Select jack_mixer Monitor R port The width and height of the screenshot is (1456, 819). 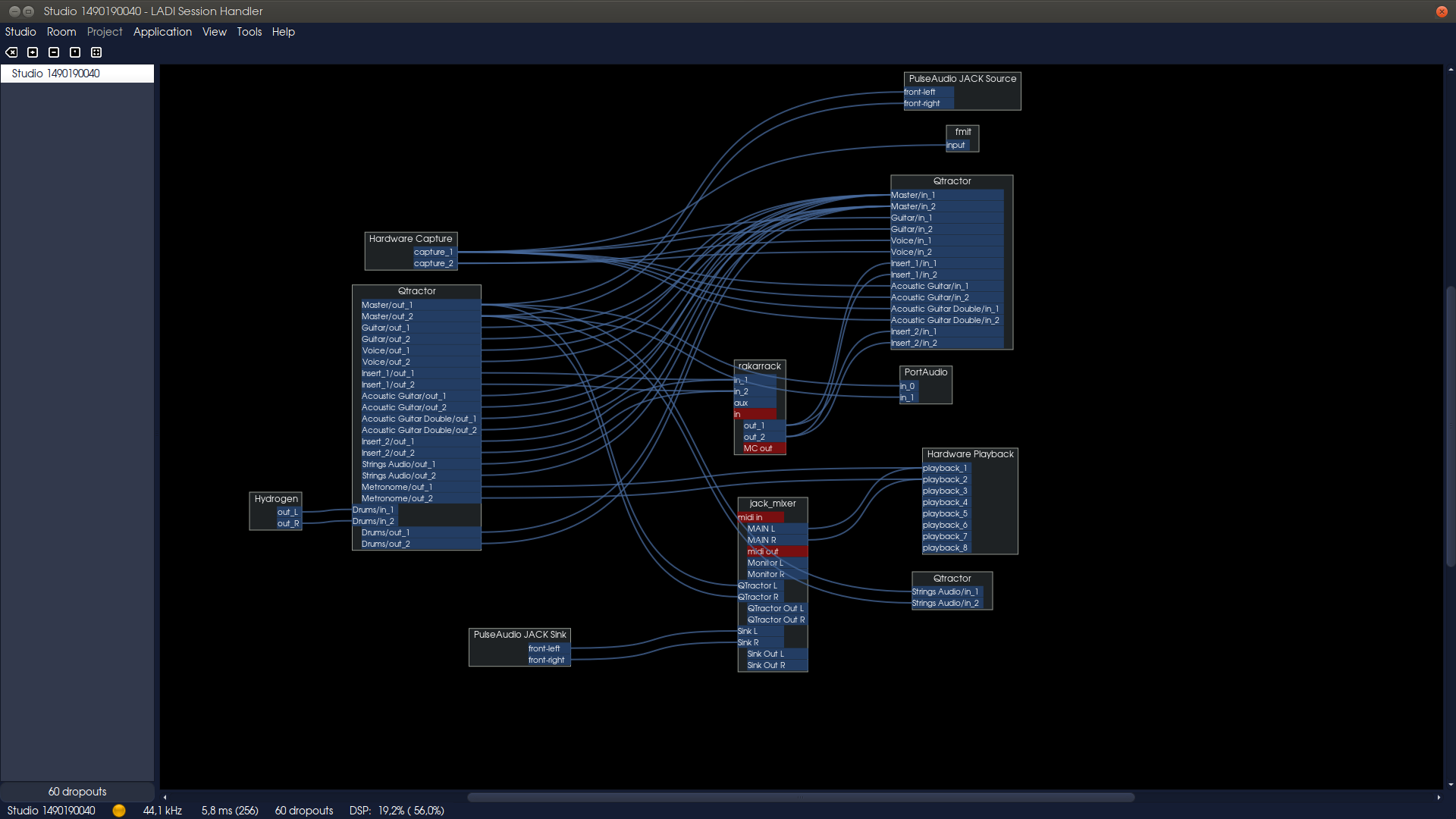[x=777, y=575]
